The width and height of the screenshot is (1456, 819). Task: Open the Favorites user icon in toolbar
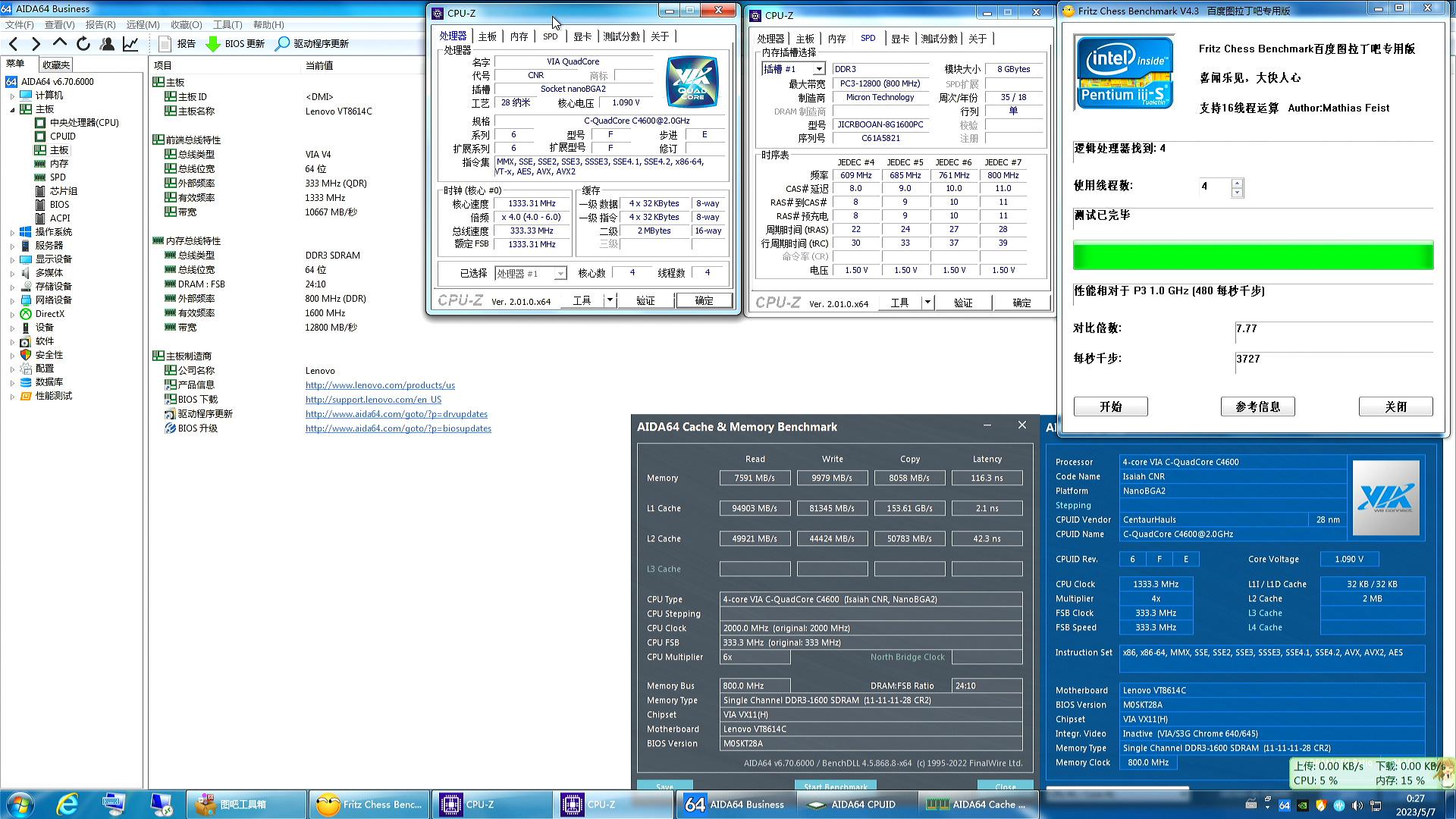pos(107,44)
